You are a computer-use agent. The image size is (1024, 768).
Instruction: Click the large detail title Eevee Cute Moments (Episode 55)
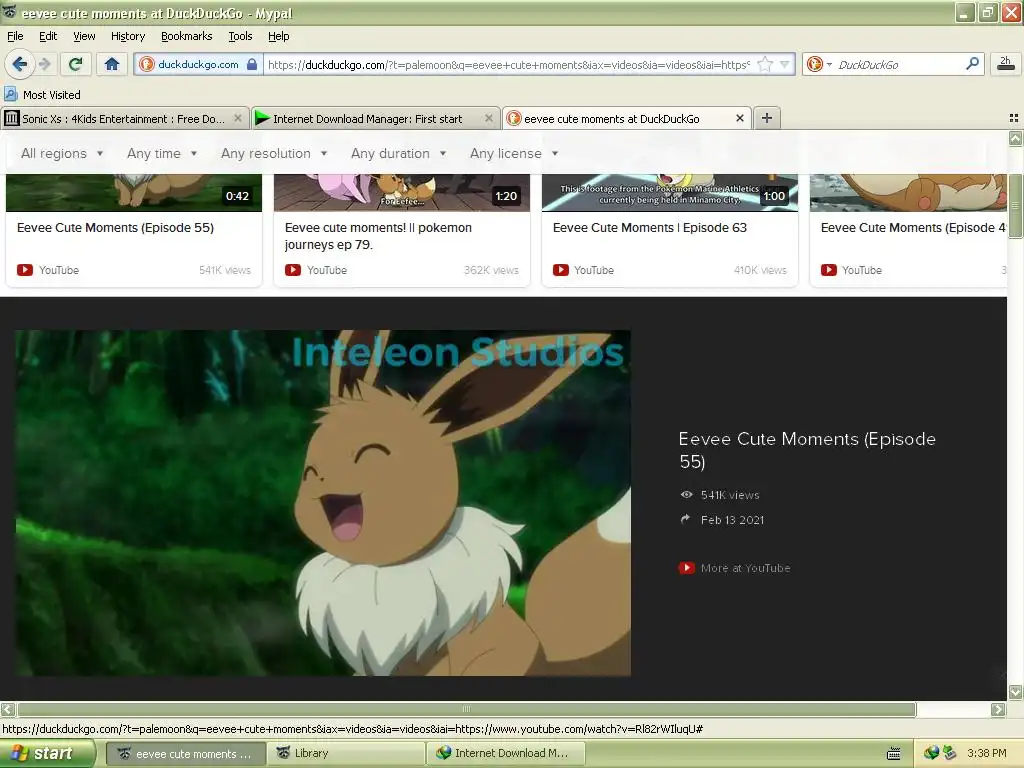(807, 450)
